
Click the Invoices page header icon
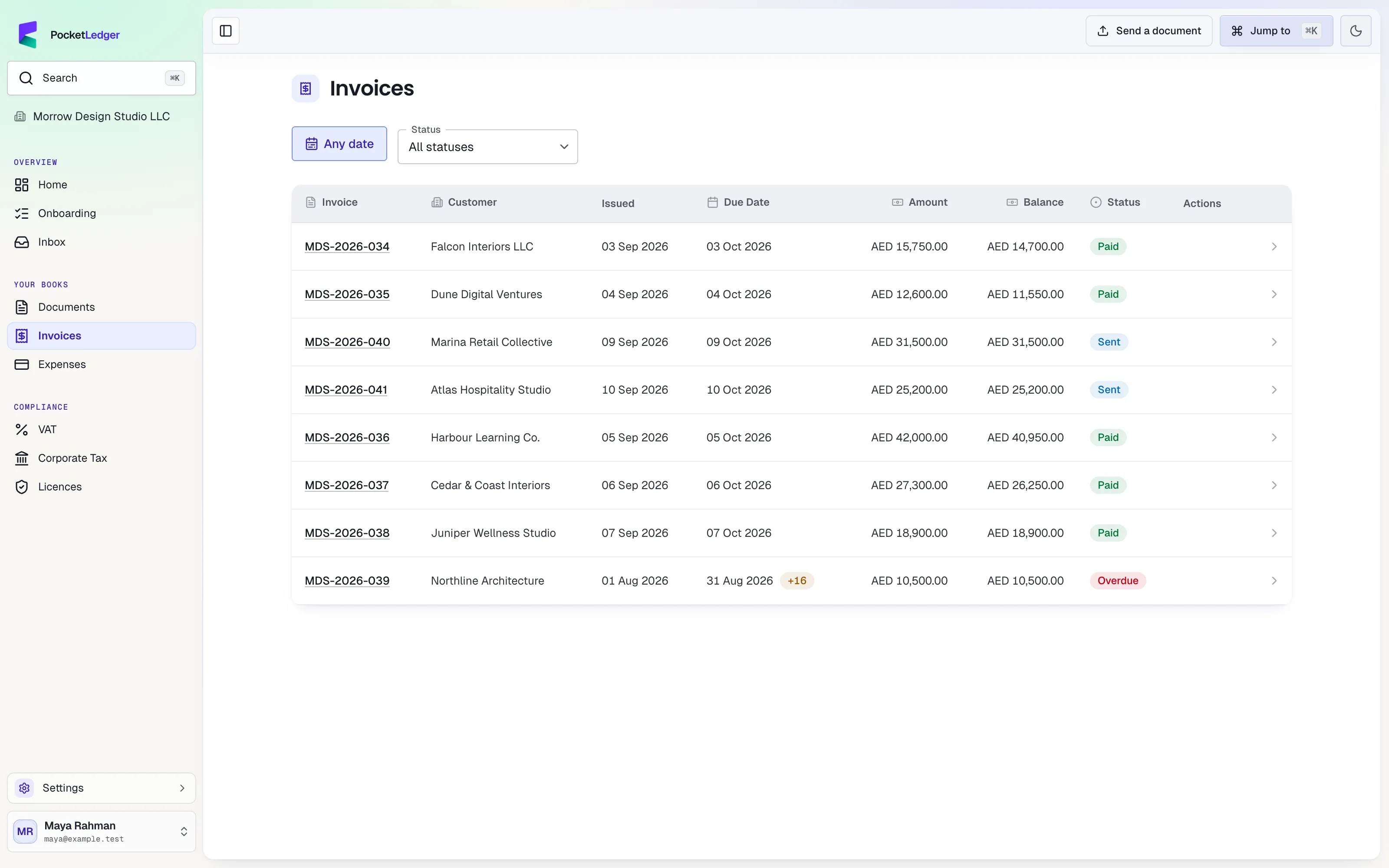point(305,89)
